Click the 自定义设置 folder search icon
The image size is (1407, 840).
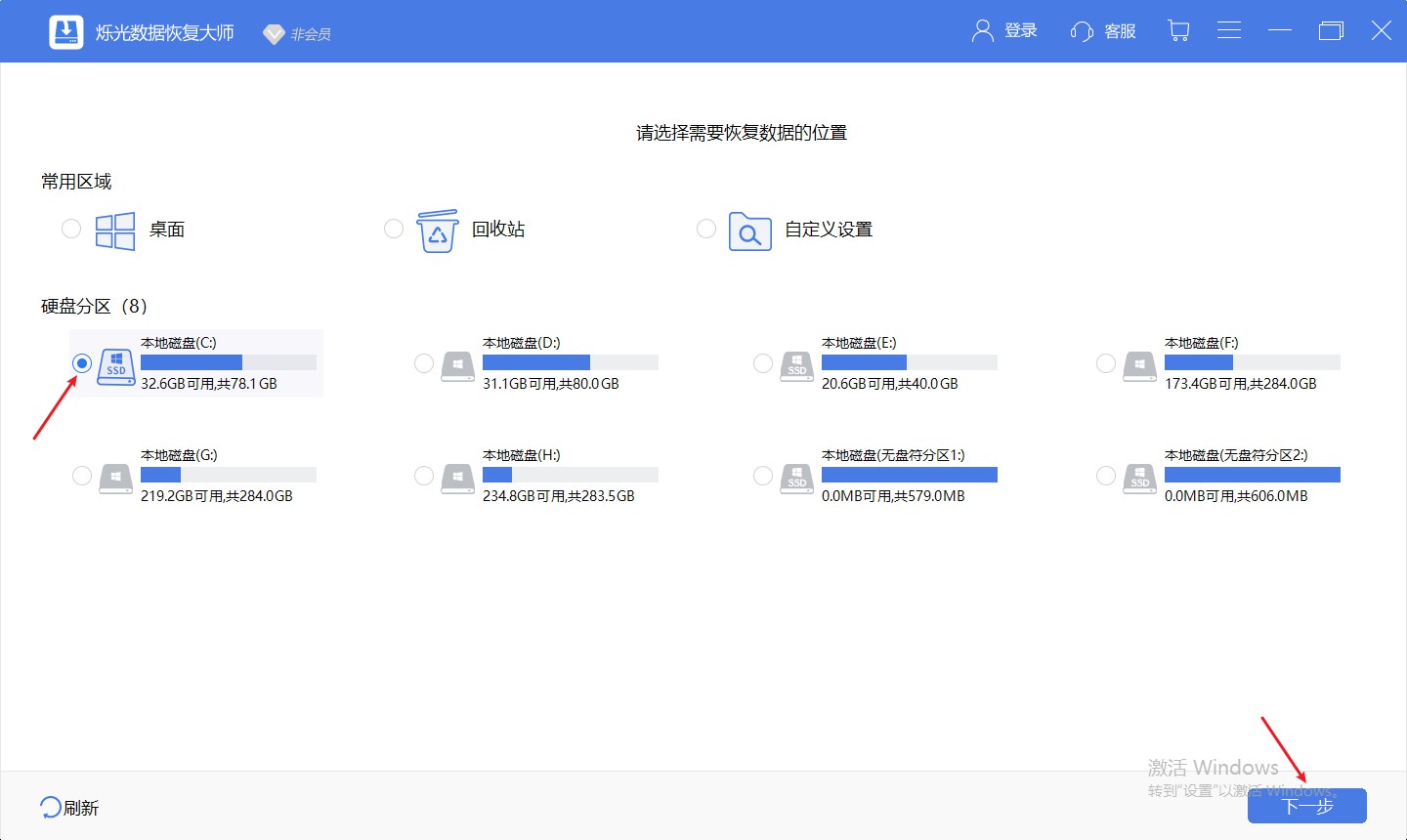[x=749, y=231]
